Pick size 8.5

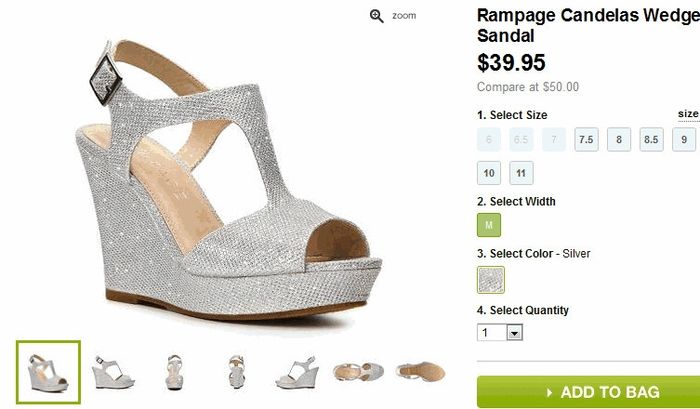tap(652, 140)
